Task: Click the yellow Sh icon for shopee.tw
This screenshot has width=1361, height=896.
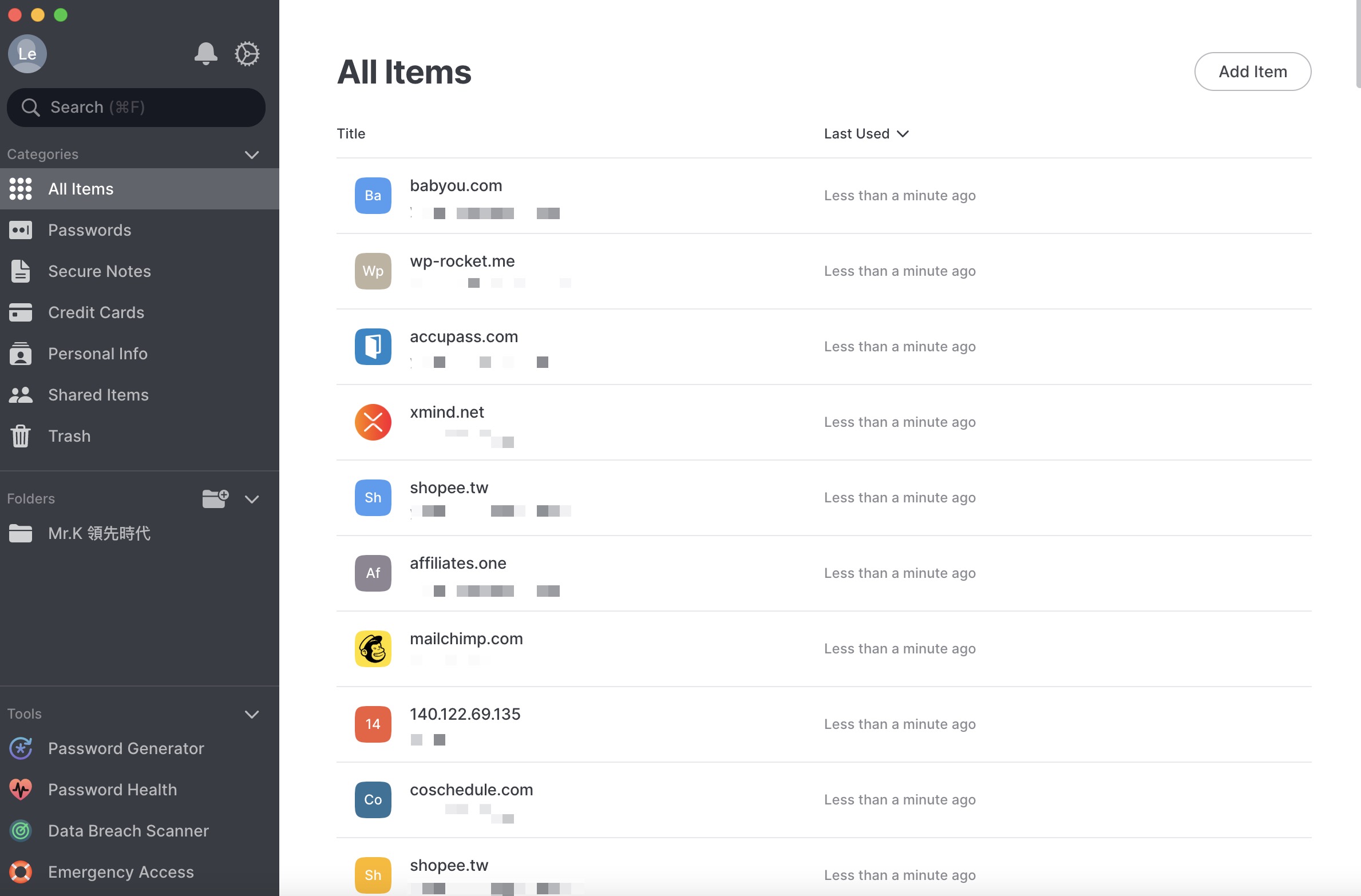Action: (373, 875)
